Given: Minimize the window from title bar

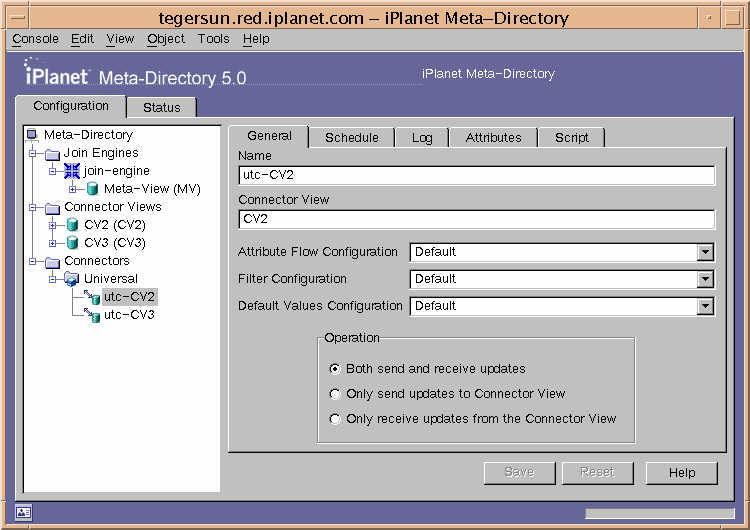Looking at the screenshot, I should 709,18.
